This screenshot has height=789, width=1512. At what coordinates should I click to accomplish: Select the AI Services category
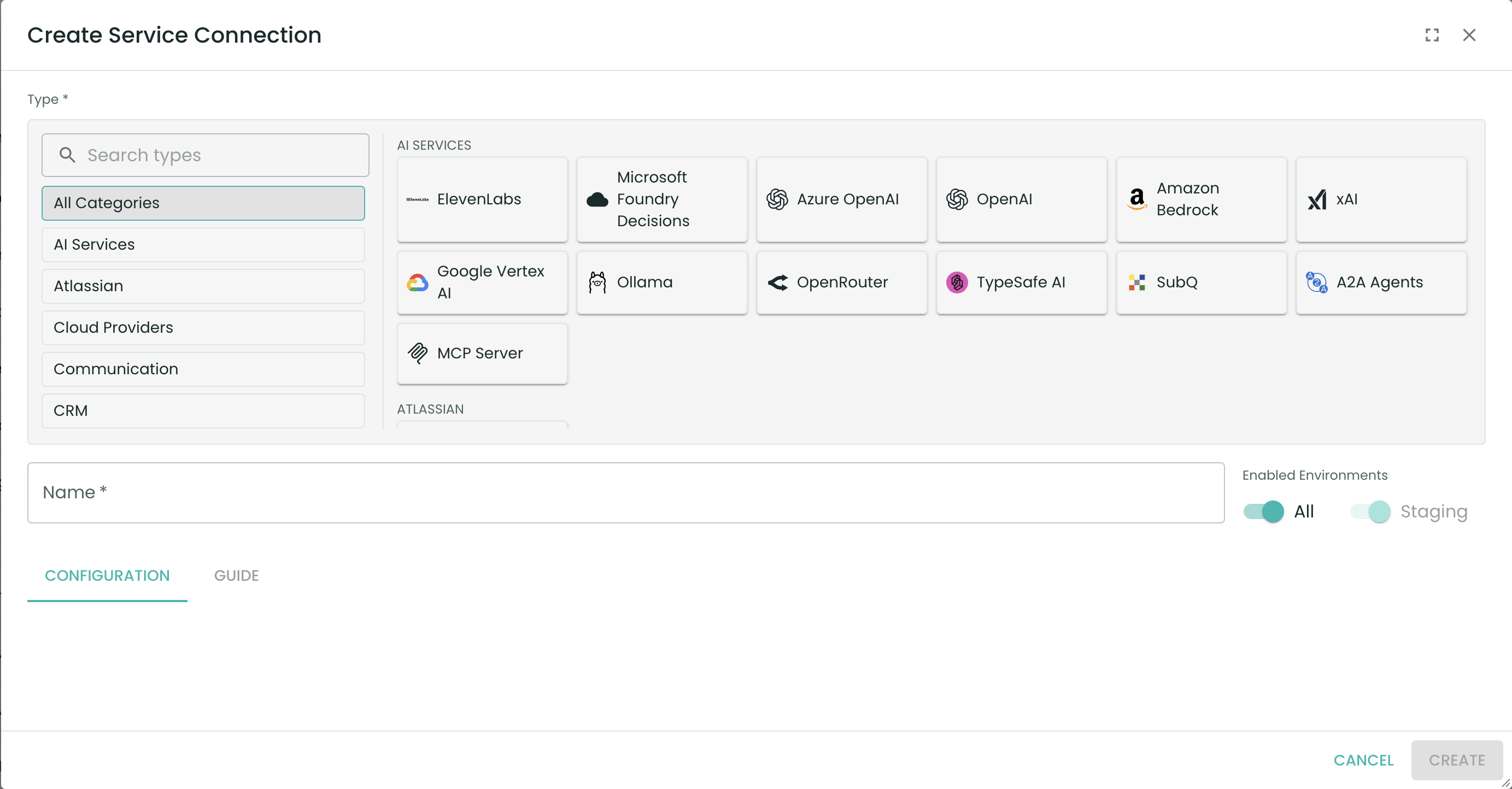click(203, 245)
